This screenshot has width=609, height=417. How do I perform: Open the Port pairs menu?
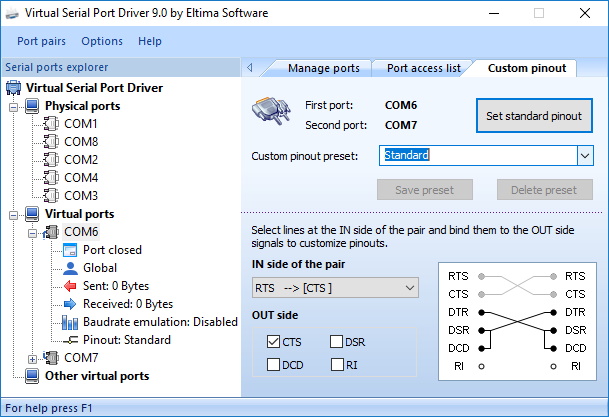[x=42, y=41]
